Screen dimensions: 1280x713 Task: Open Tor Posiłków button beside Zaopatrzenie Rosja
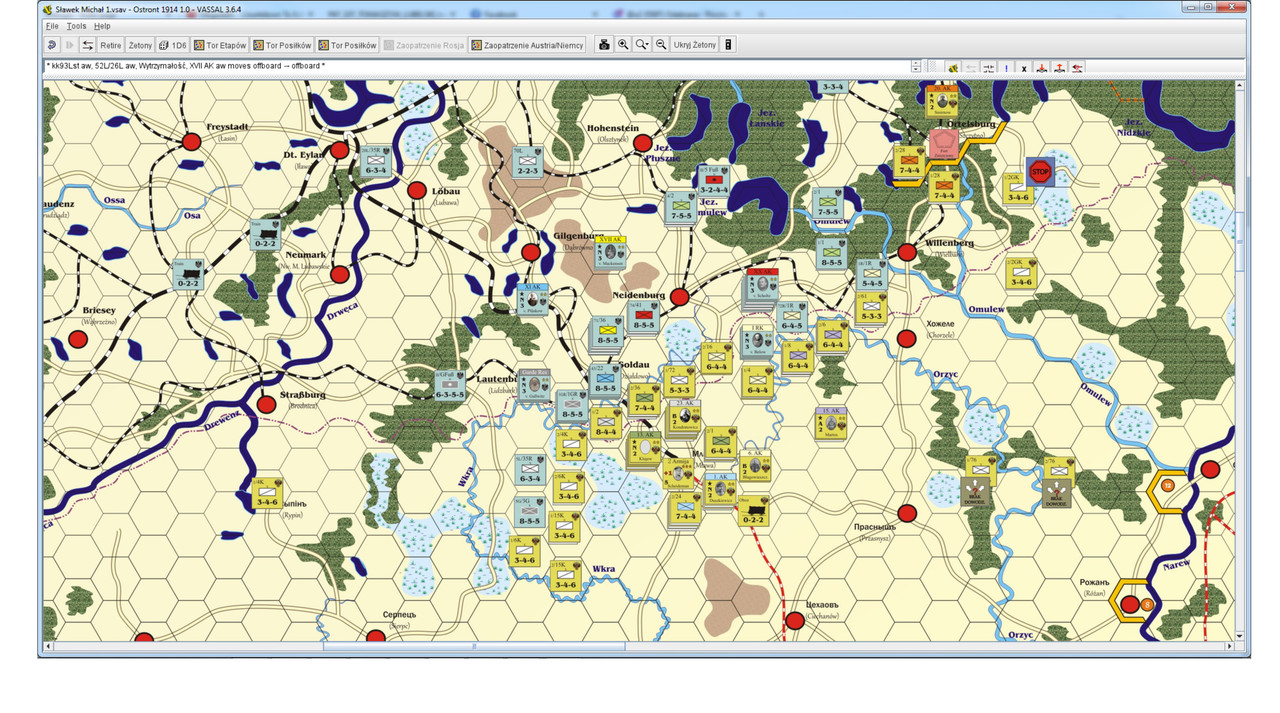point(347,45)
